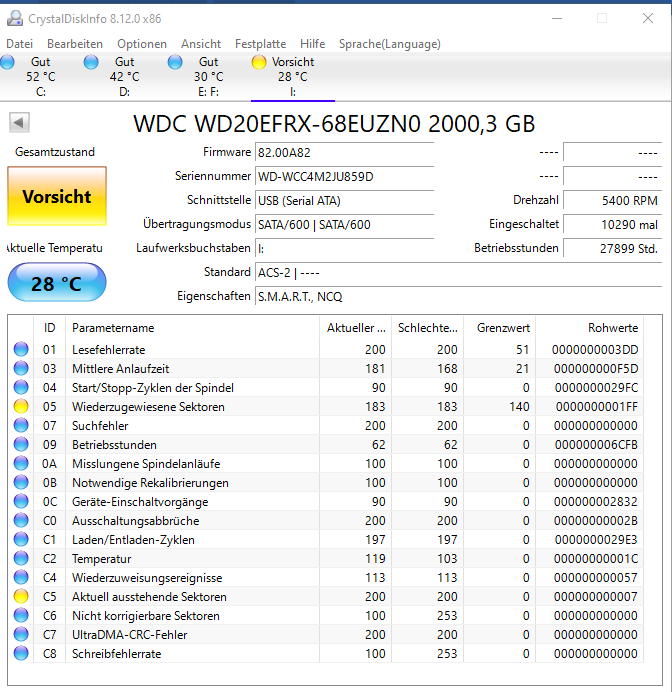Click raw value 0000000003DD
Viewport: 672px width, 692px height.
point(595,350)
